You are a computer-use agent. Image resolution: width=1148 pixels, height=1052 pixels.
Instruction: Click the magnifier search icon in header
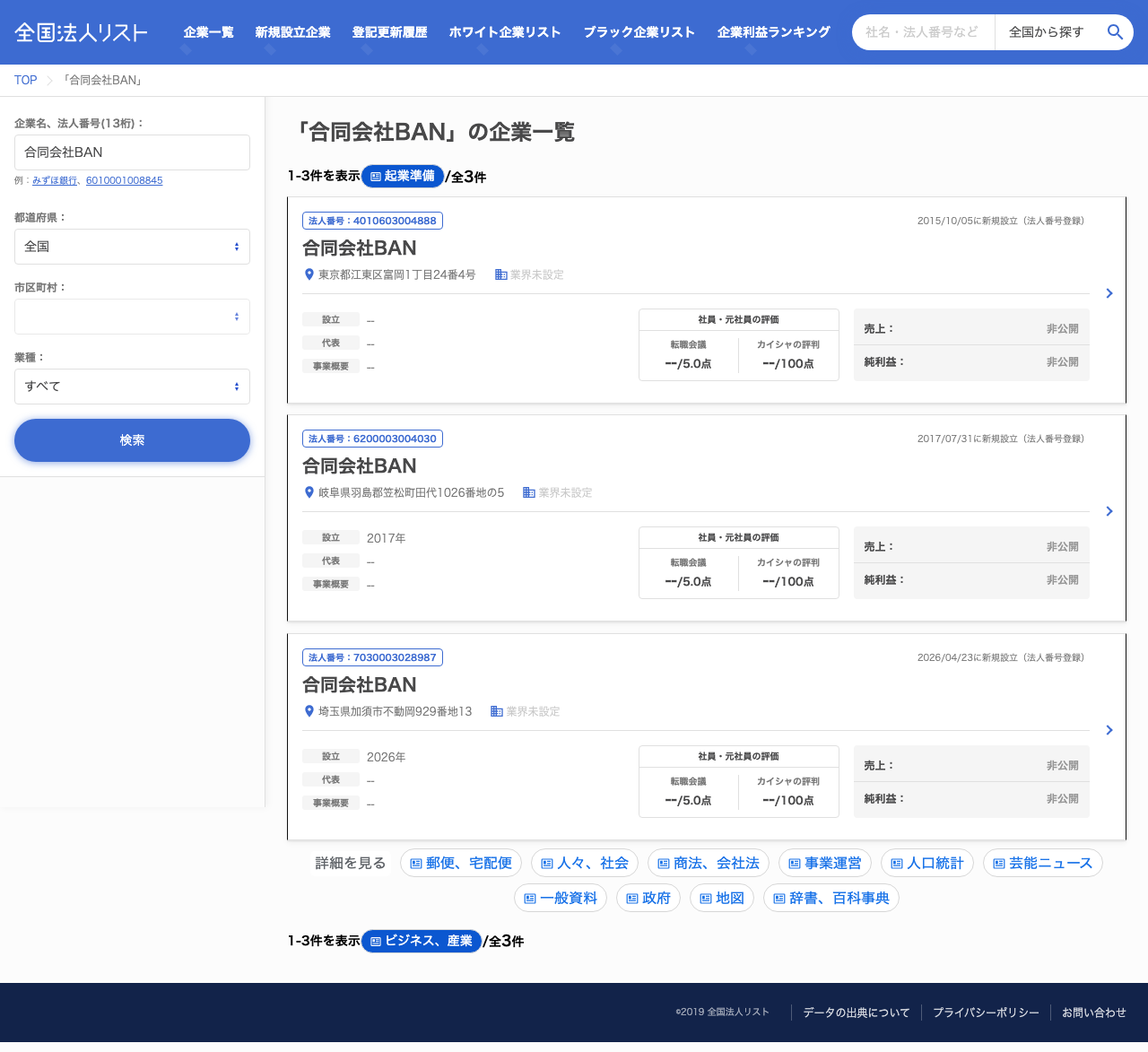(x=1115, y=32)
